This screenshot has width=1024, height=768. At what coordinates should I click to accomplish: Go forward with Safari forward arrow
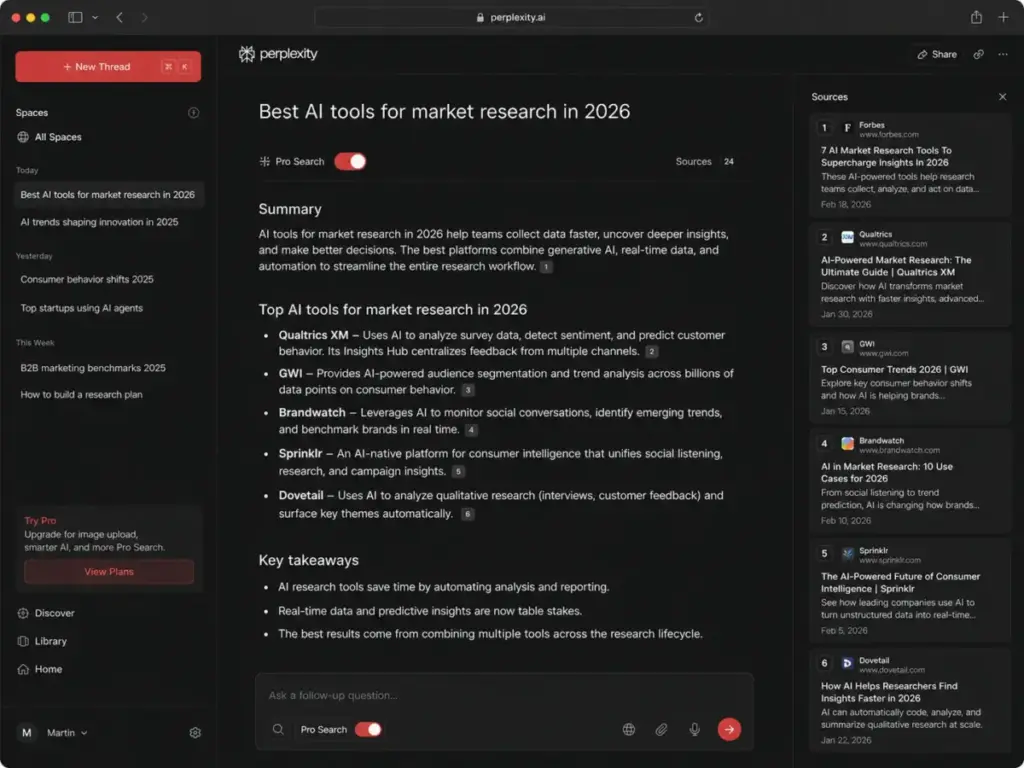144,18
